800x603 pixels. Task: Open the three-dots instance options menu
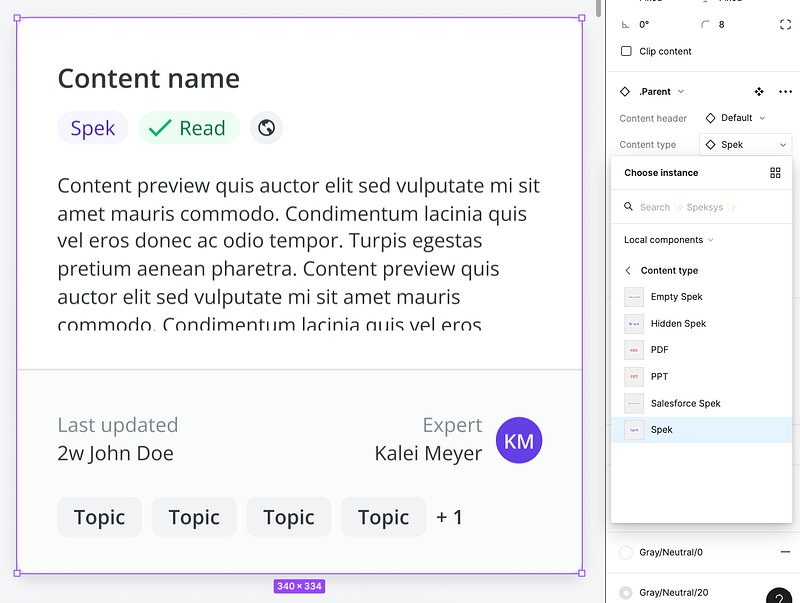coord(785,92)
